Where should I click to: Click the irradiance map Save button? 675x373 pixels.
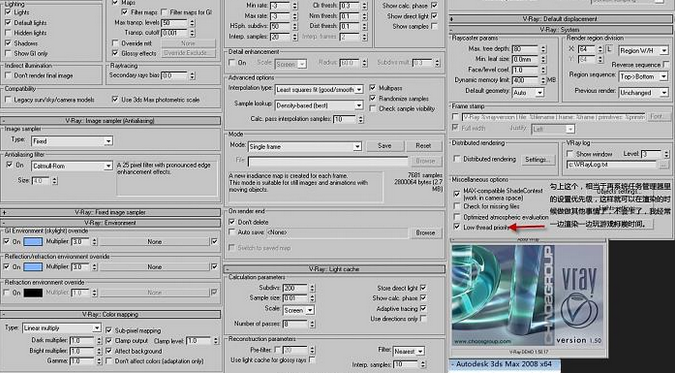(x=385, y=146)
